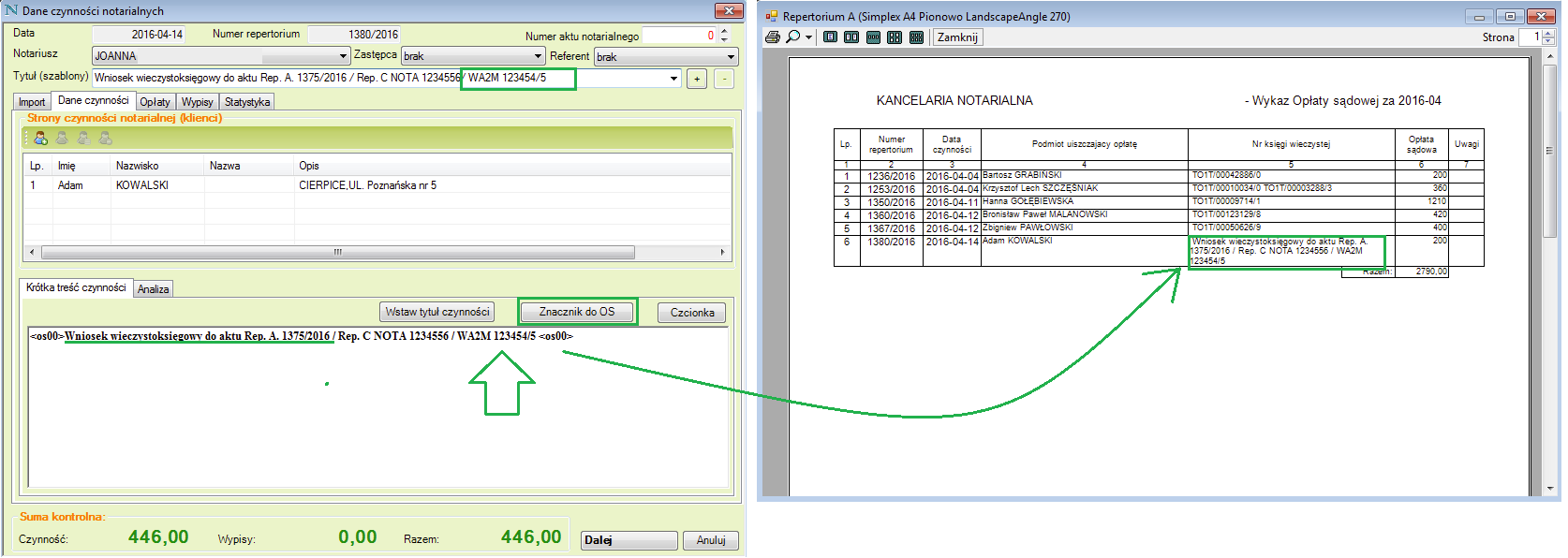The image size is (1568, 558).
Task: Decrement Numer aktu notarialnego value
Action: tap(724, 40)
